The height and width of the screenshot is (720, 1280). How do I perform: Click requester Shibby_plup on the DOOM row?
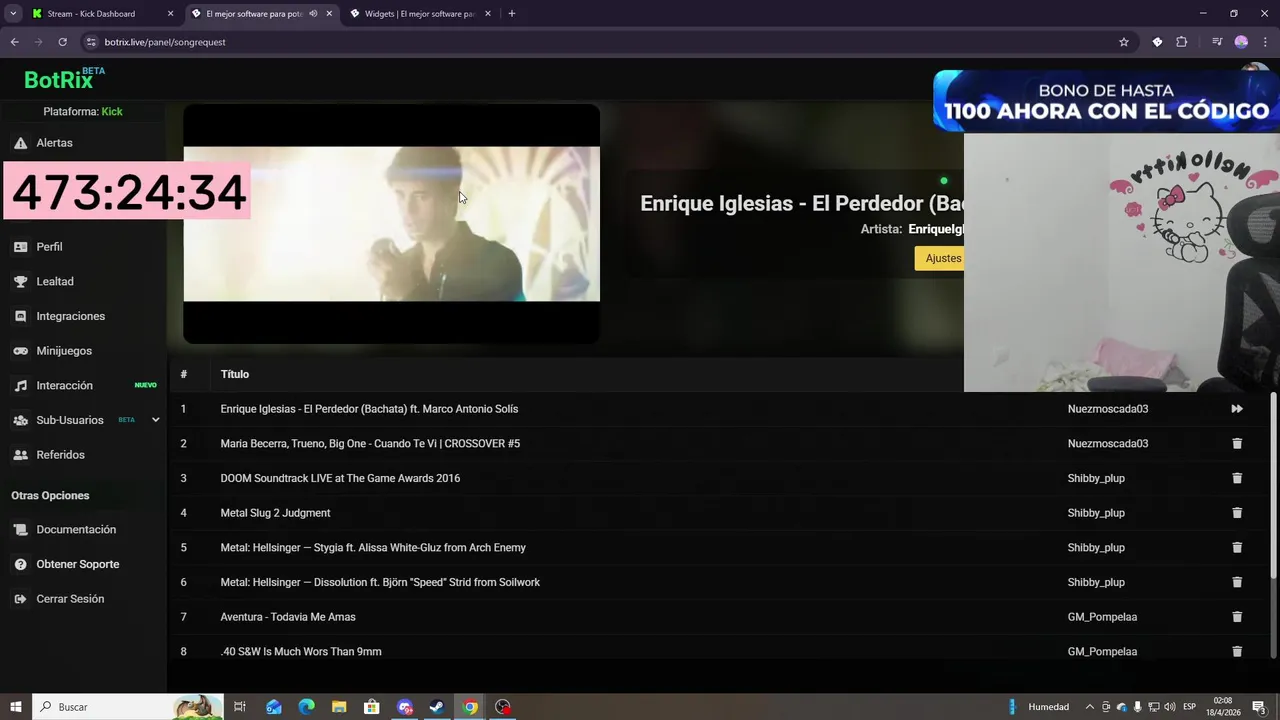click(x=1096, y=478)
